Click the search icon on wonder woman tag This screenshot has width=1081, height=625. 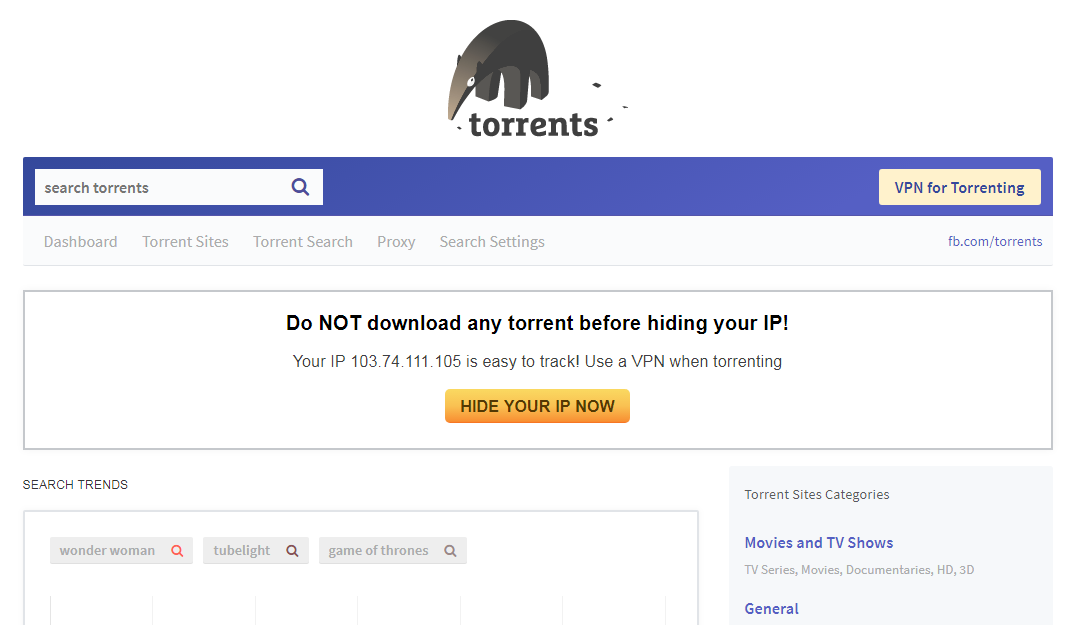pyautogui.click(x=177, y=551)
